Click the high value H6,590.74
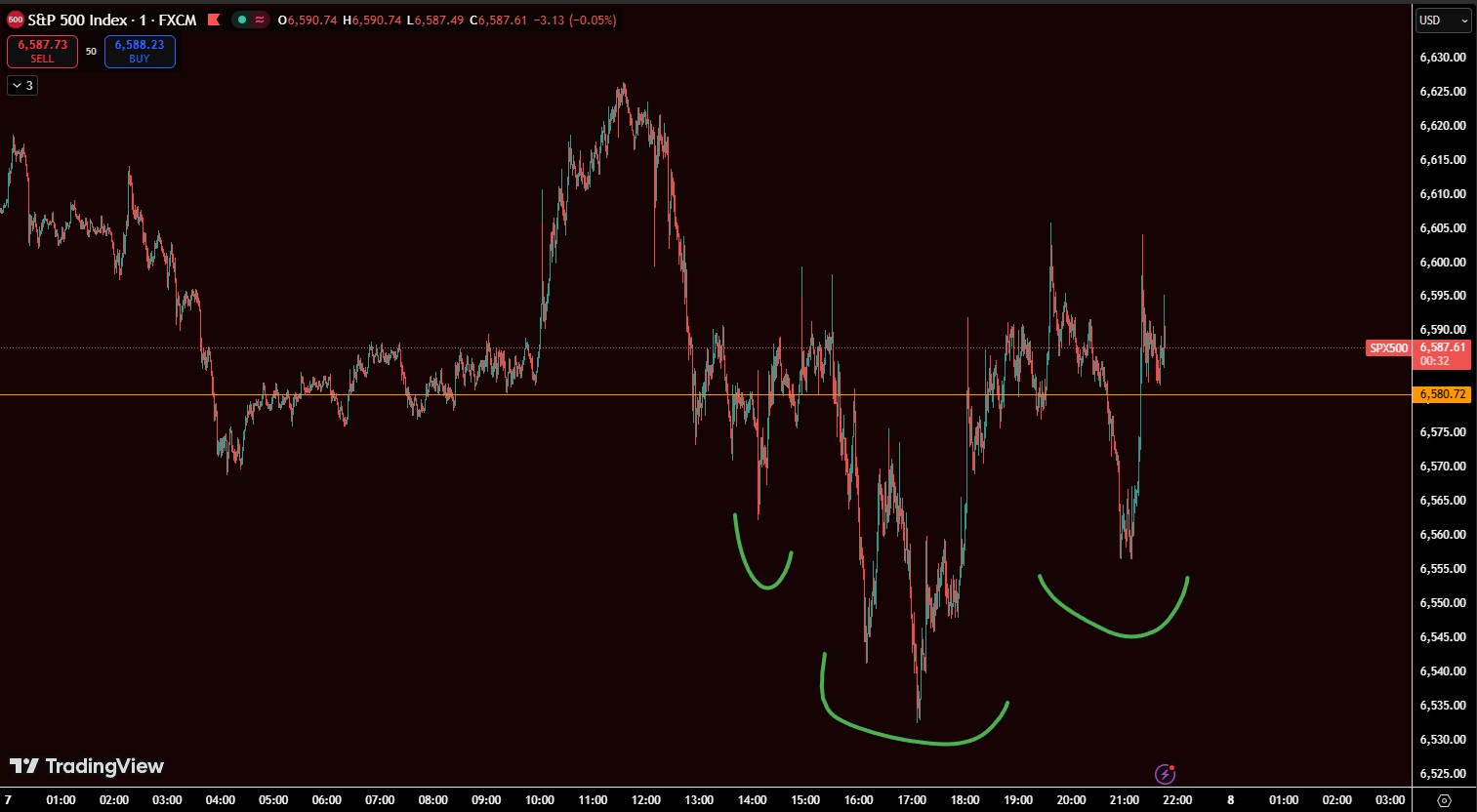1477x812 pixels. 372,20
